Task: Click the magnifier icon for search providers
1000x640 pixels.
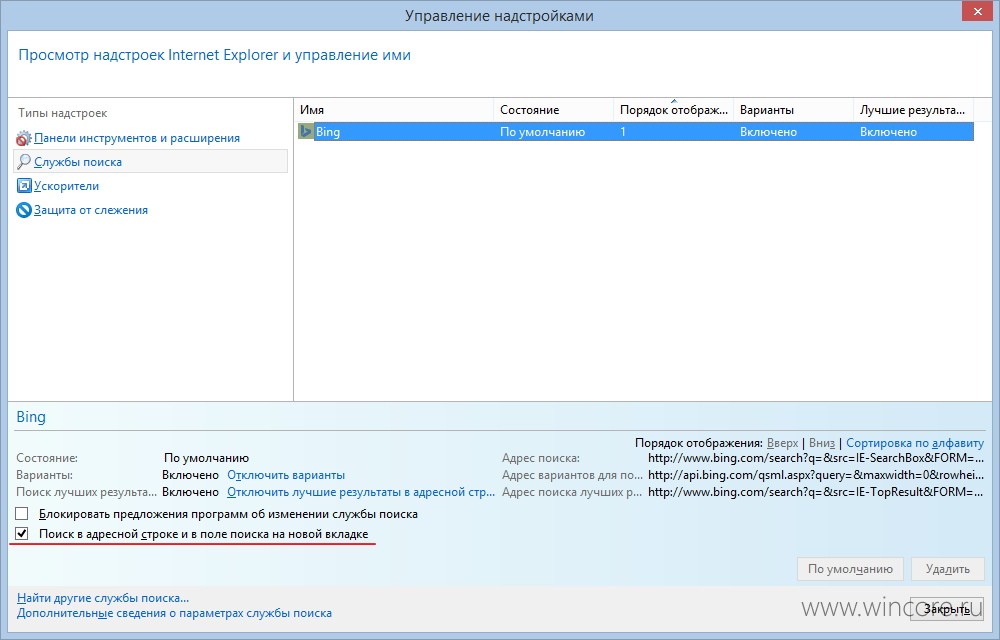Action: click(24, 162)
